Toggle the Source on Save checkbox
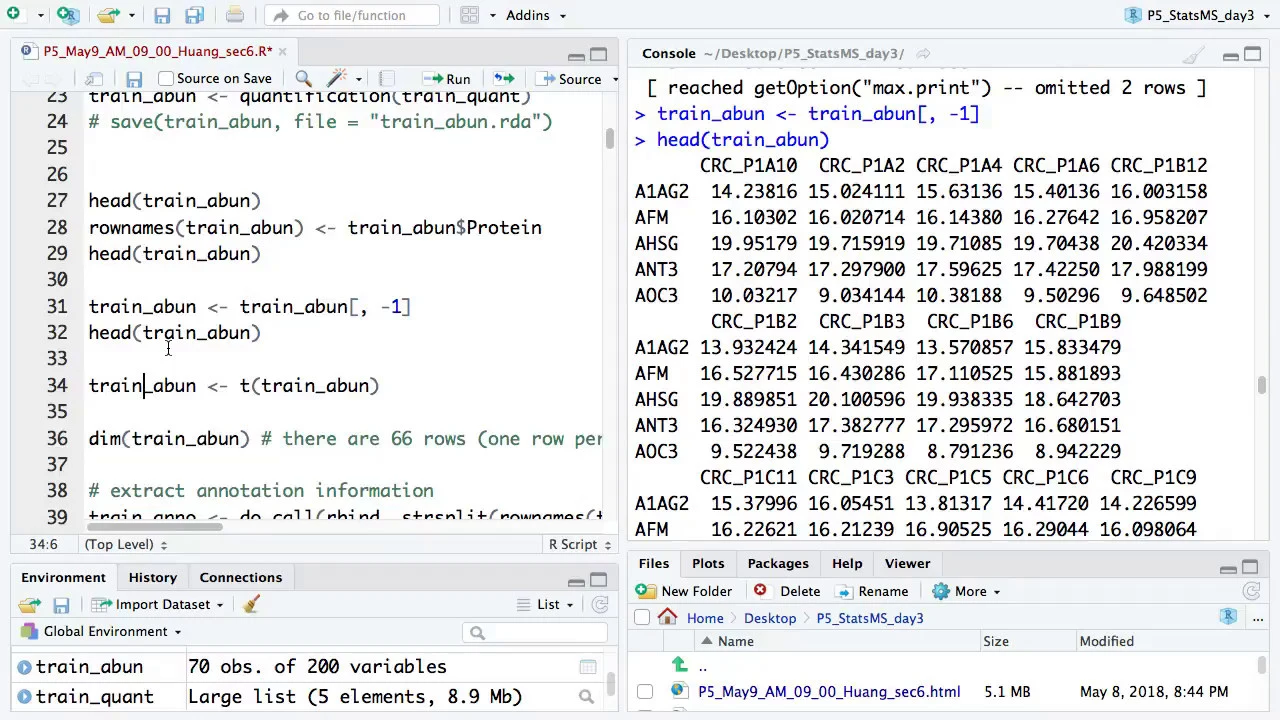Viewport: 1280px width, 720px height. click(x=166, y=78)
